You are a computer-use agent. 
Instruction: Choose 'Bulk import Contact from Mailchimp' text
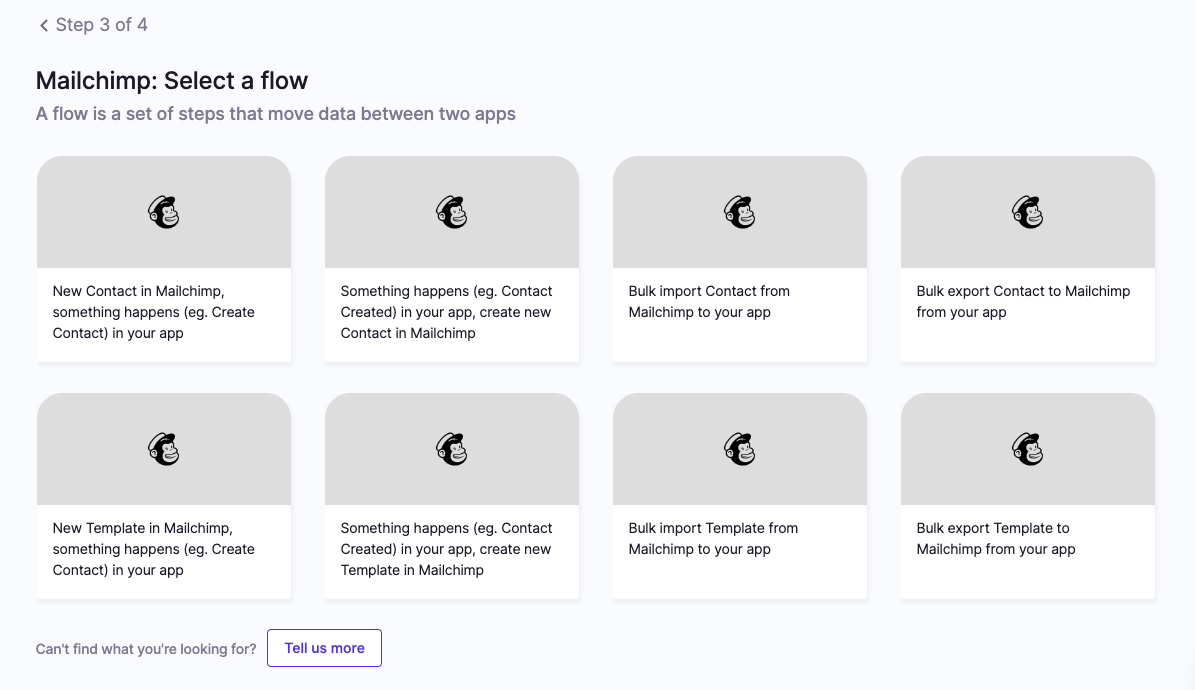(710, 302)
